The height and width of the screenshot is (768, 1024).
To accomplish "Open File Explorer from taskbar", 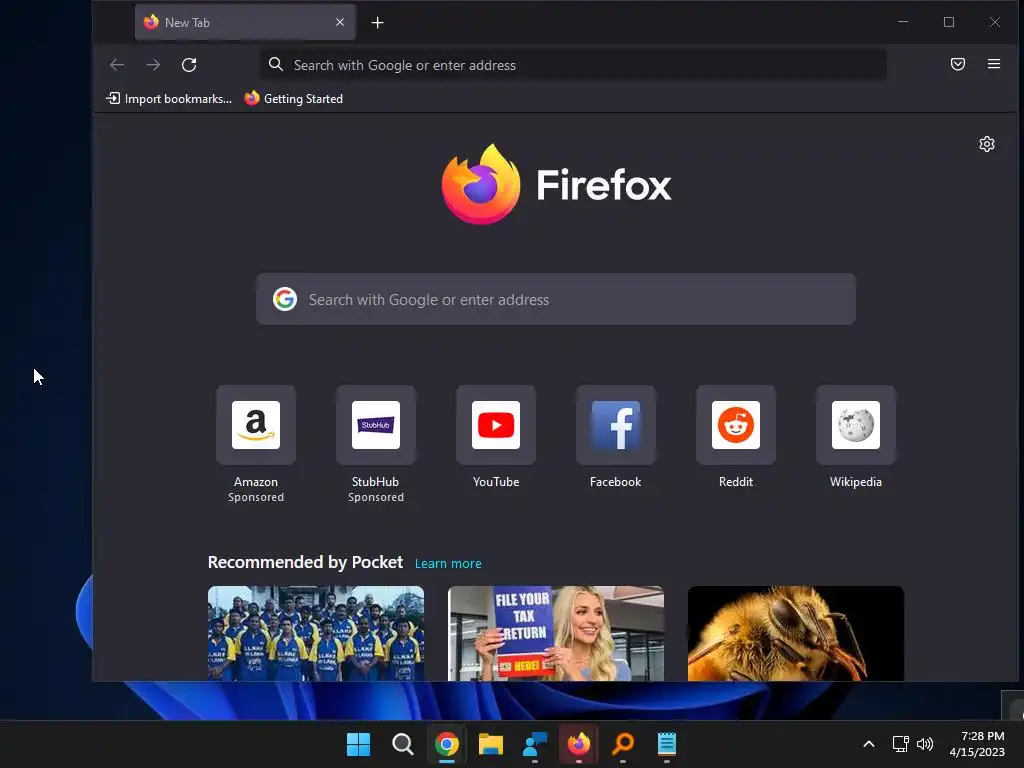I will tap(490, 744).
